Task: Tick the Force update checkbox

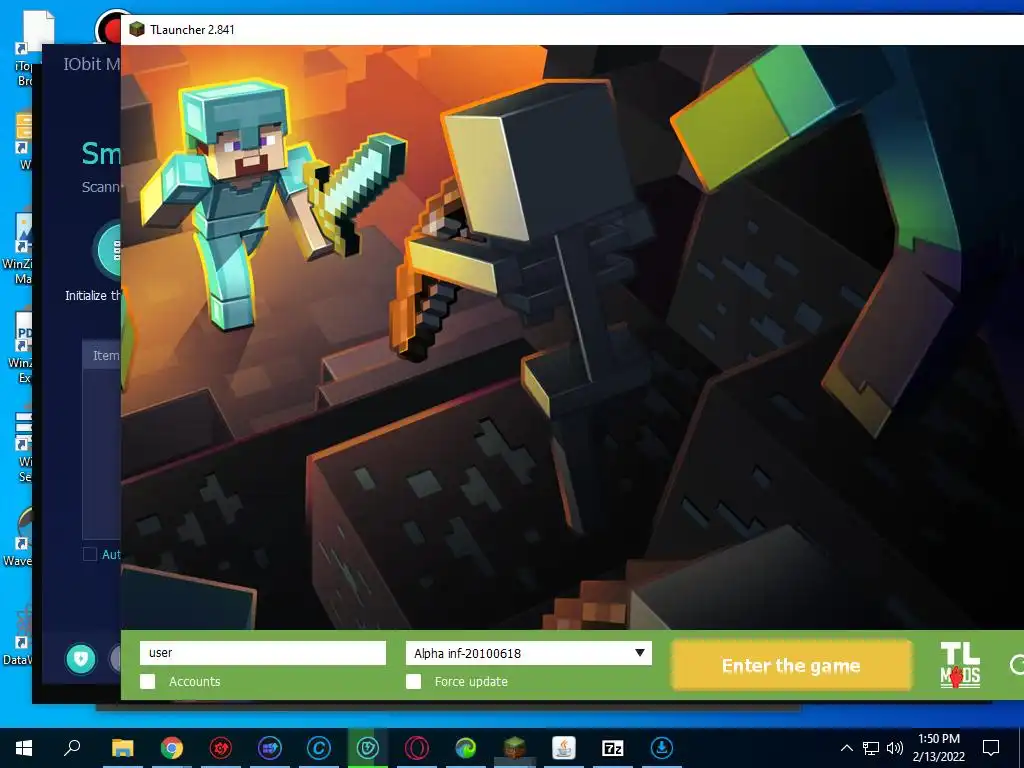Action: pos(413,682)
